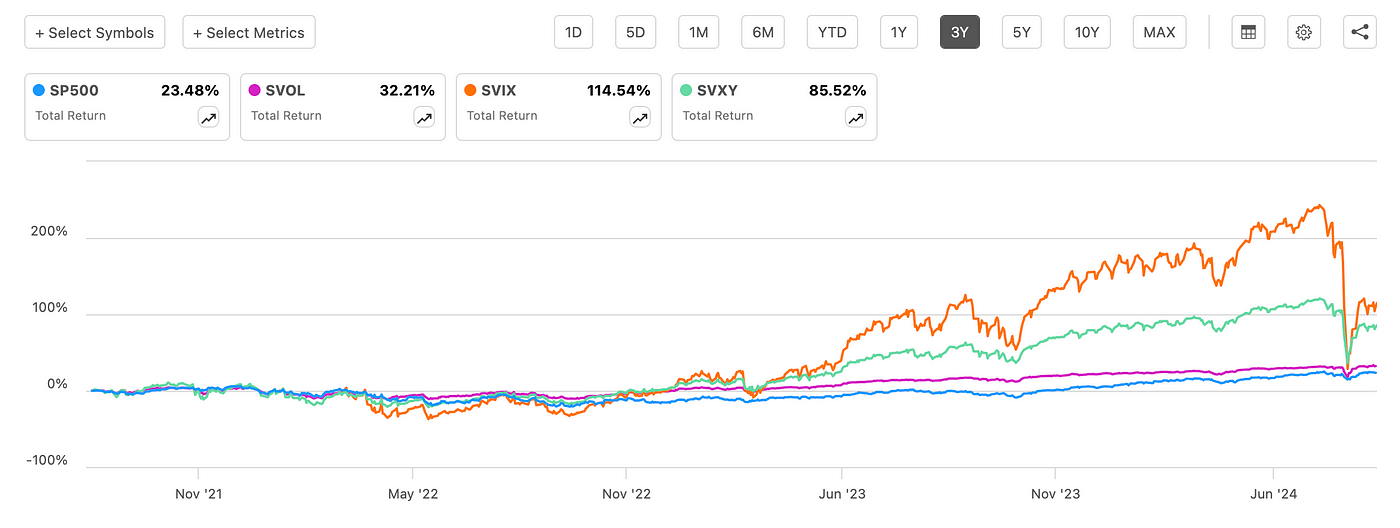
Task: Click the Nov '21 axis label
Action: coord(198,494)
